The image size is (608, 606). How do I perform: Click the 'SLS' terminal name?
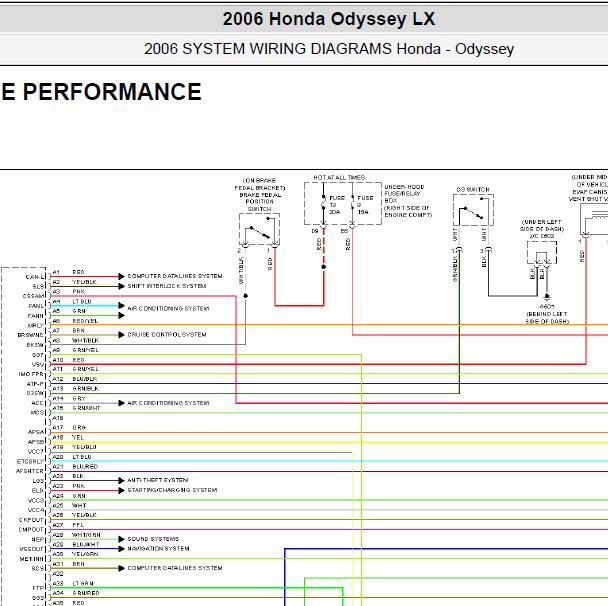coord(39,287)
